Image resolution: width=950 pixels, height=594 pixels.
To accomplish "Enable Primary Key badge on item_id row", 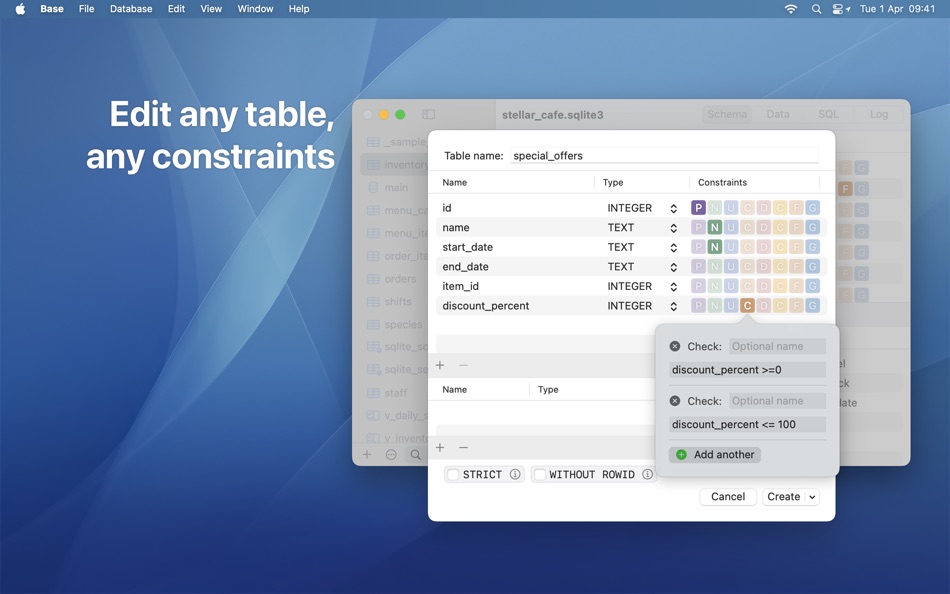I will (x=698, y=286).
